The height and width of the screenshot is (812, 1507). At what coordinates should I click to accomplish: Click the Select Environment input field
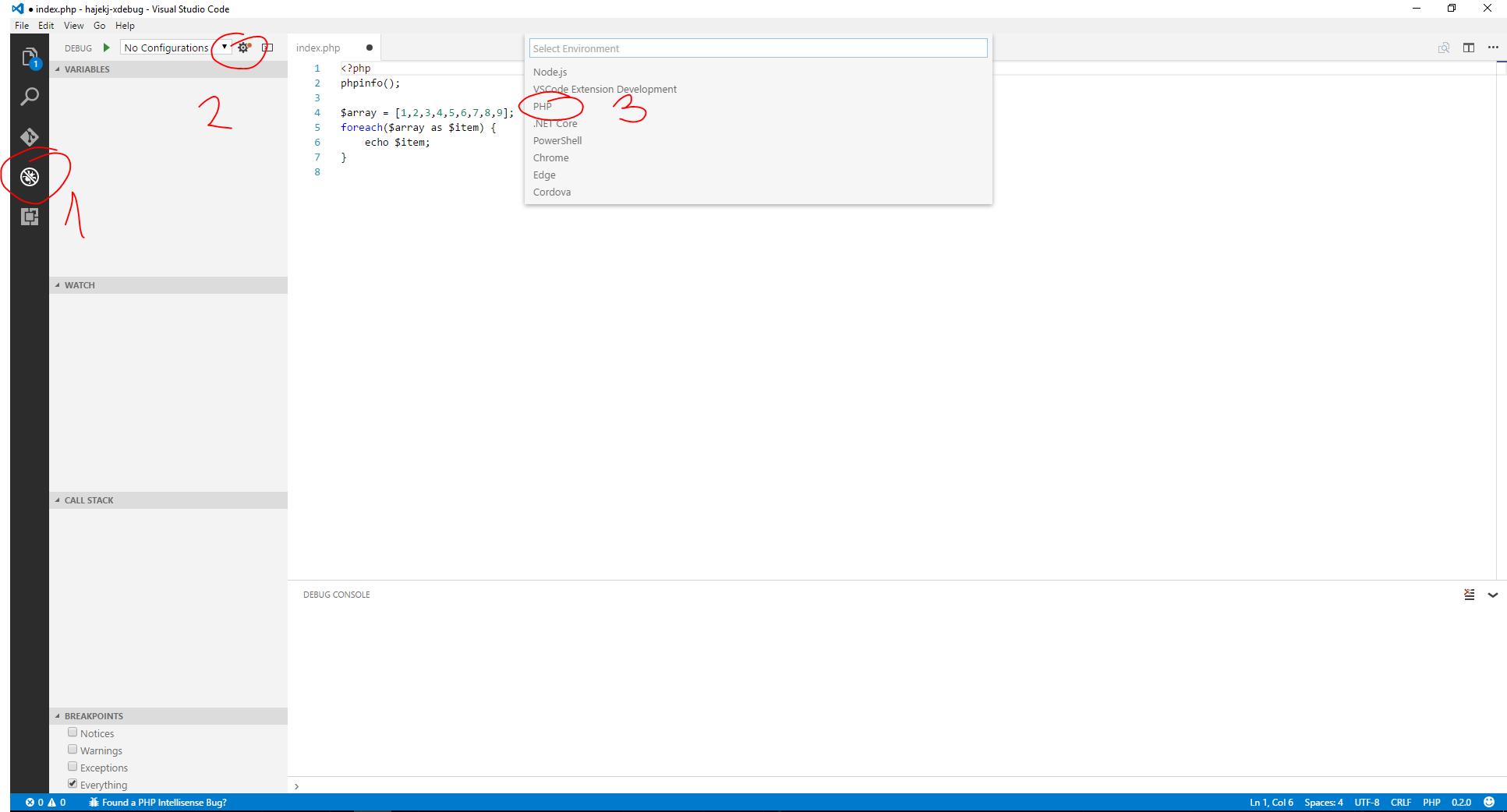click(758, 48)
